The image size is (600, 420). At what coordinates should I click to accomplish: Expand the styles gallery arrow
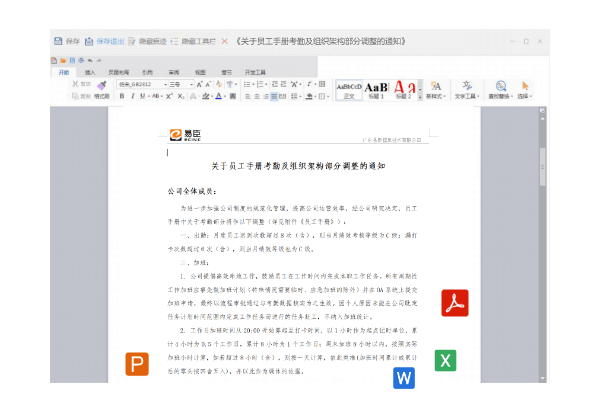coord(419,96)
